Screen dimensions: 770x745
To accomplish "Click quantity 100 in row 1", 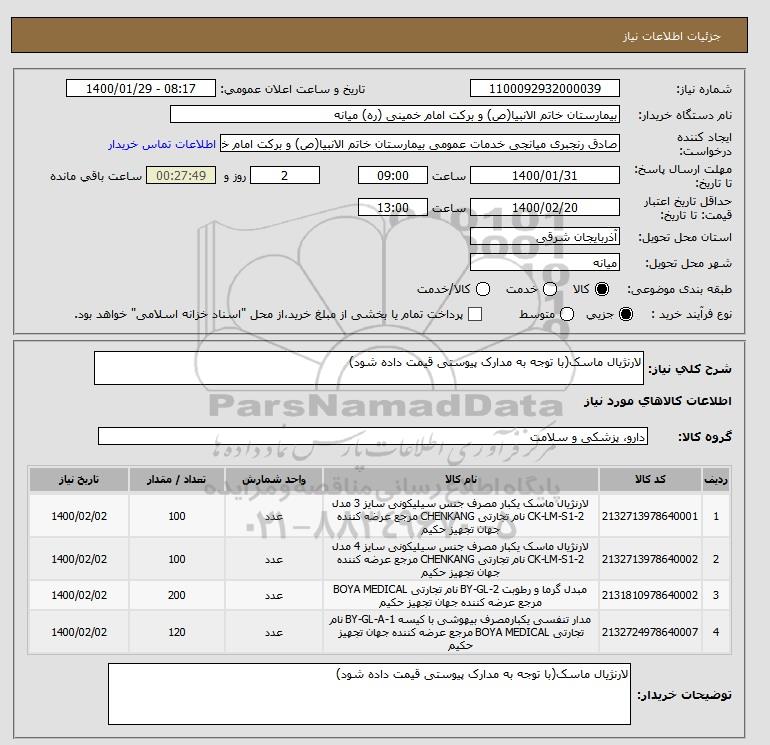I will 177,516.
